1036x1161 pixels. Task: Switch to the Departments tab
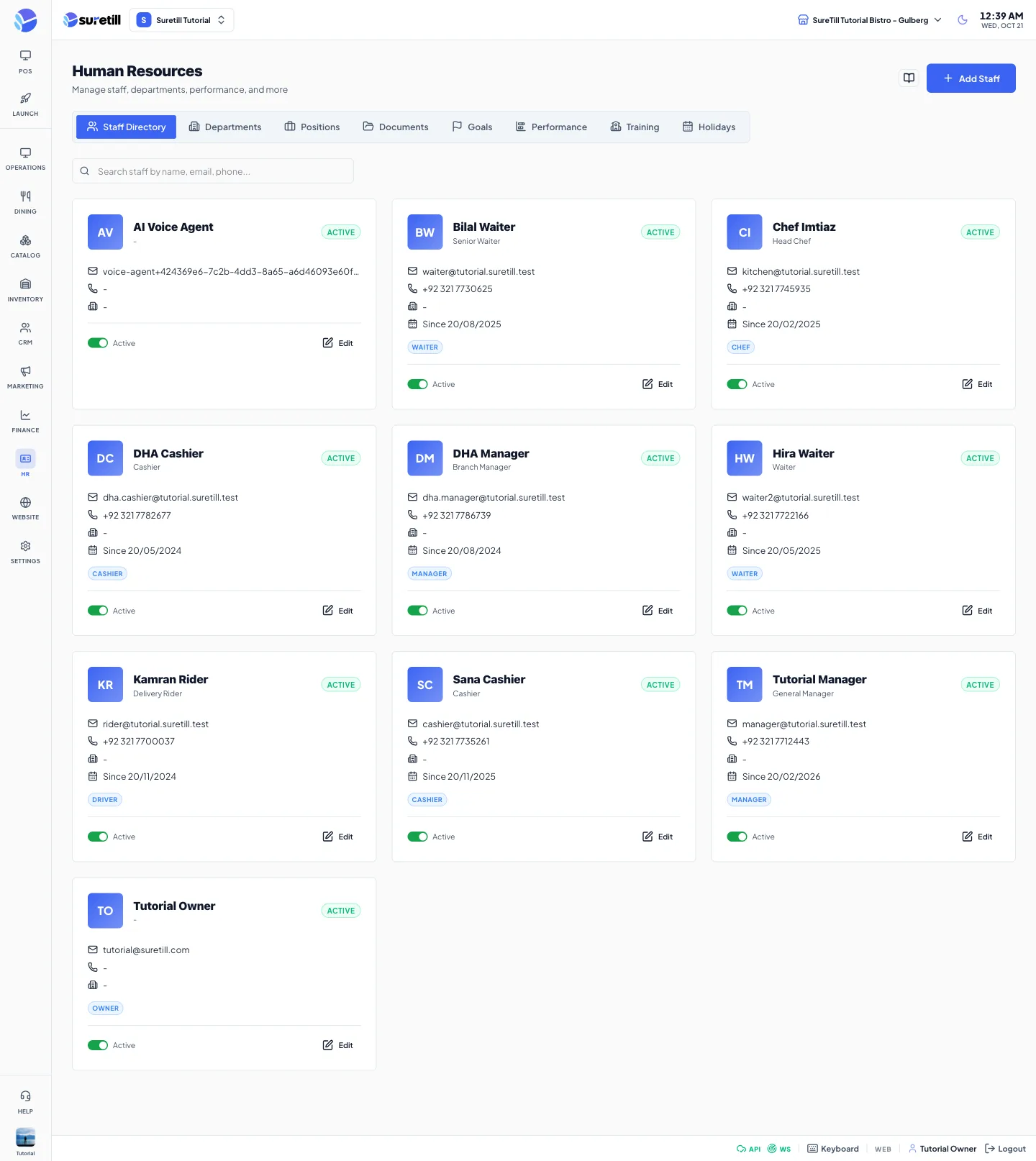pos(225,127)
